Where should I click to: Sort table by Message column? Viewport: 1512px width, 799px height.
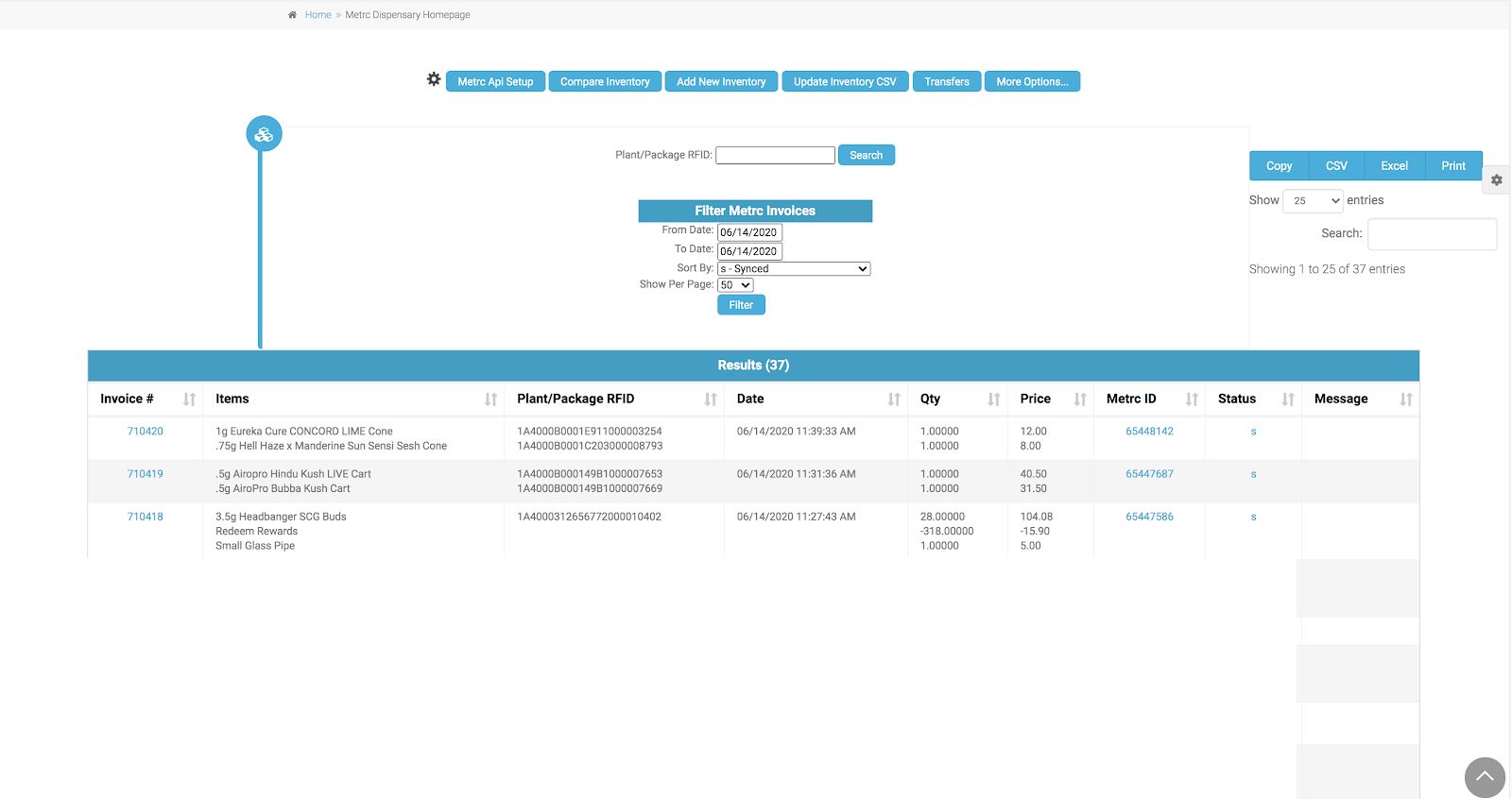[1406, 399]
